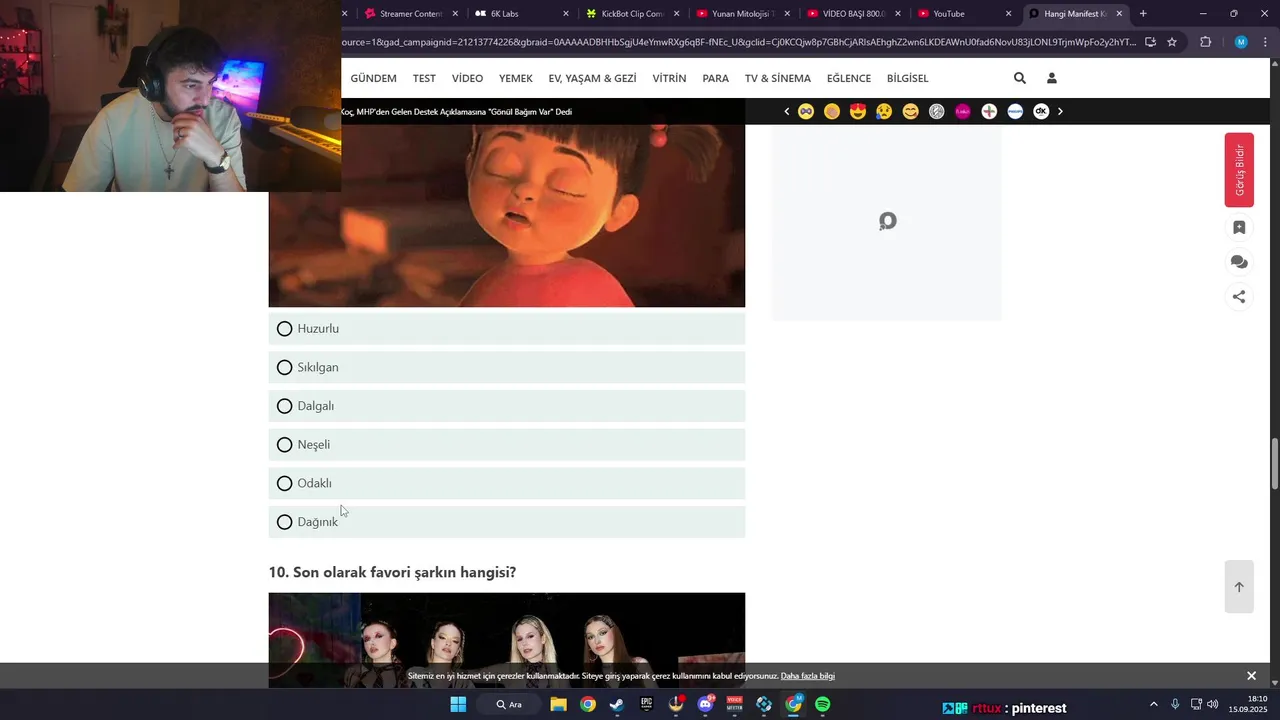Click the bookmark icon in the right sidebar
Viewport: 1280px width, 720px height.
pyautogui.click(x=1239, y=228)
